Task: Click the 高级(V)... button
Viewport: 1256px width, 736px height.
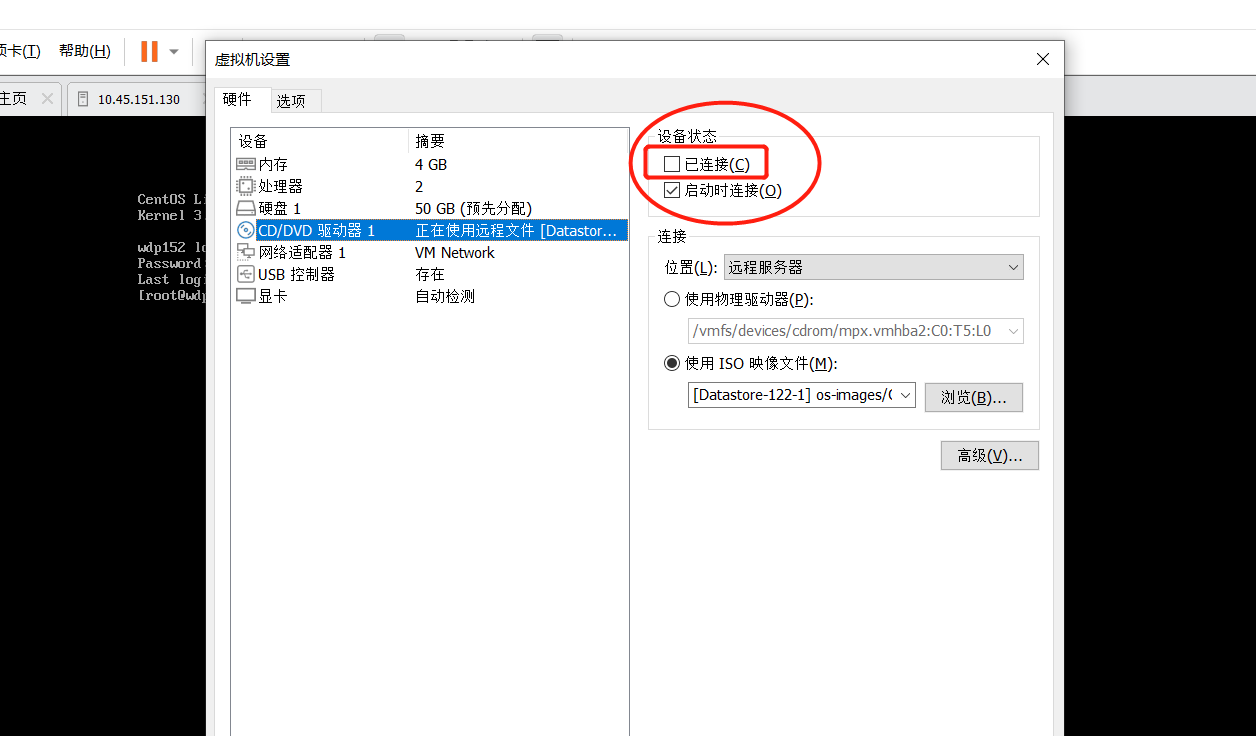Action: coord(990,455)
